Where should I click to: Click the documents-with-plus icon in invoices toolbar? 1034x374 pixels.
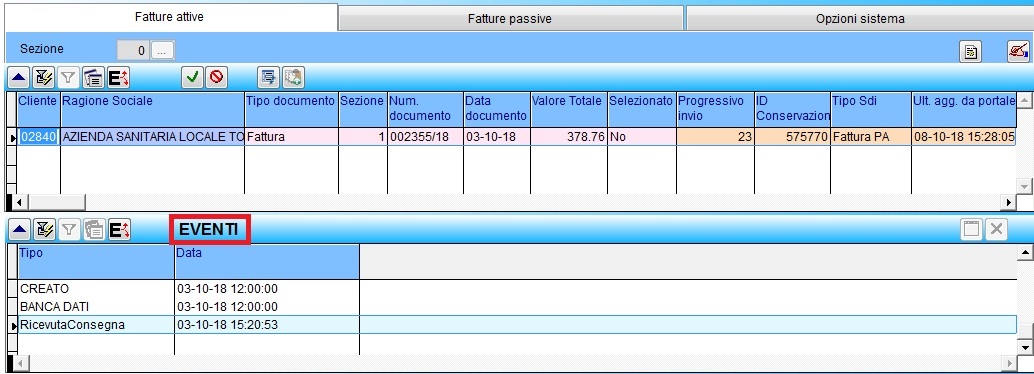293,78
